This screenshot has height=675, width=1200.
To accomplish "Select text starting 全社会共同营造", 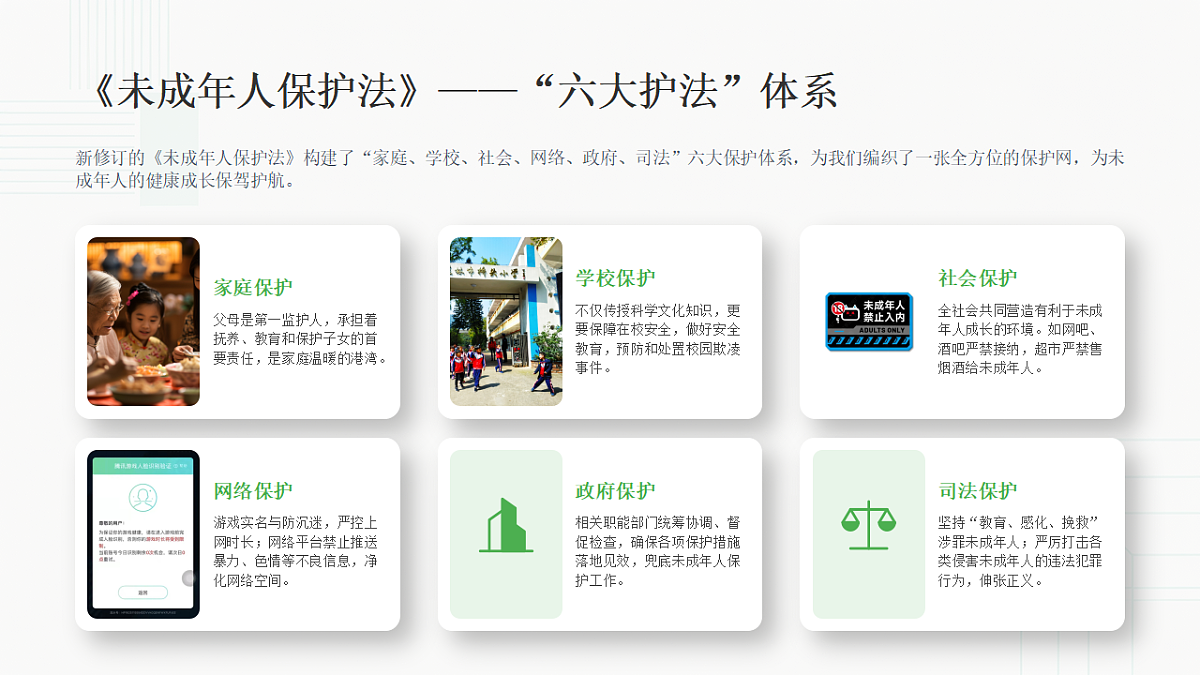I will [1021, 339].
